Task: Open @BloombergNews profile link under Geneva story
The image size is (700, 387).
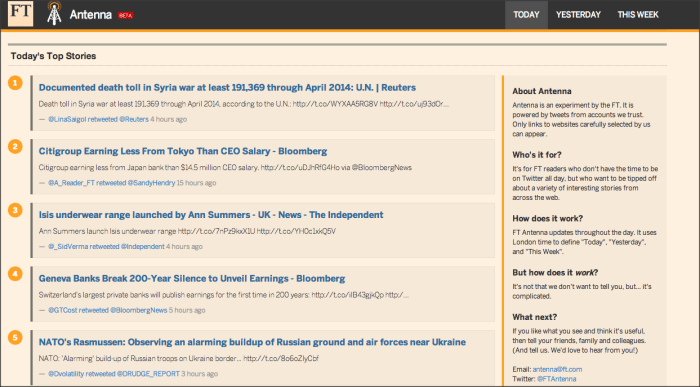Action: coord(138,310)
